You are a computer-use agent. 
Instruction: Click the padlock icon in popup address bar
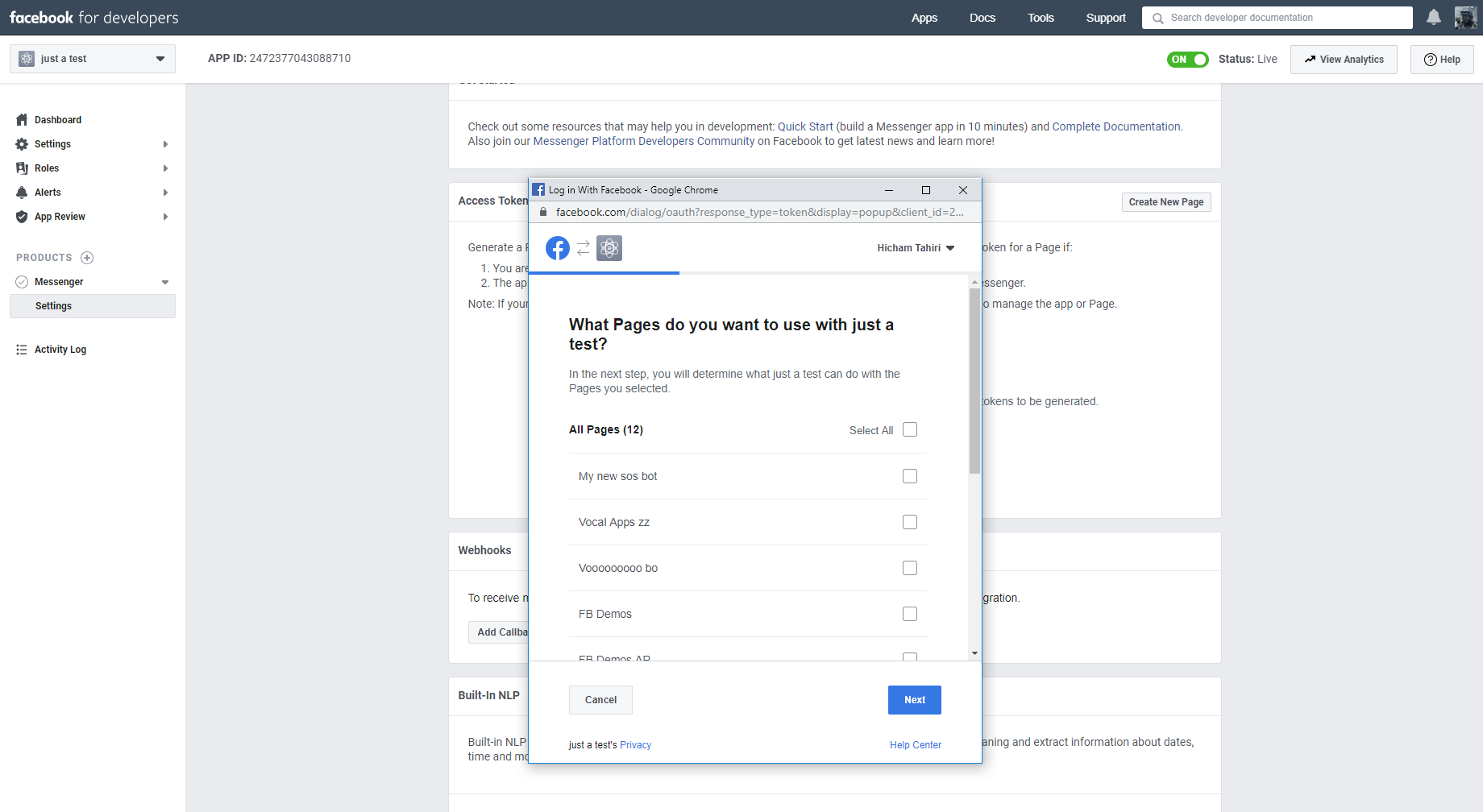pyautogui.click(x=543, y=212)
